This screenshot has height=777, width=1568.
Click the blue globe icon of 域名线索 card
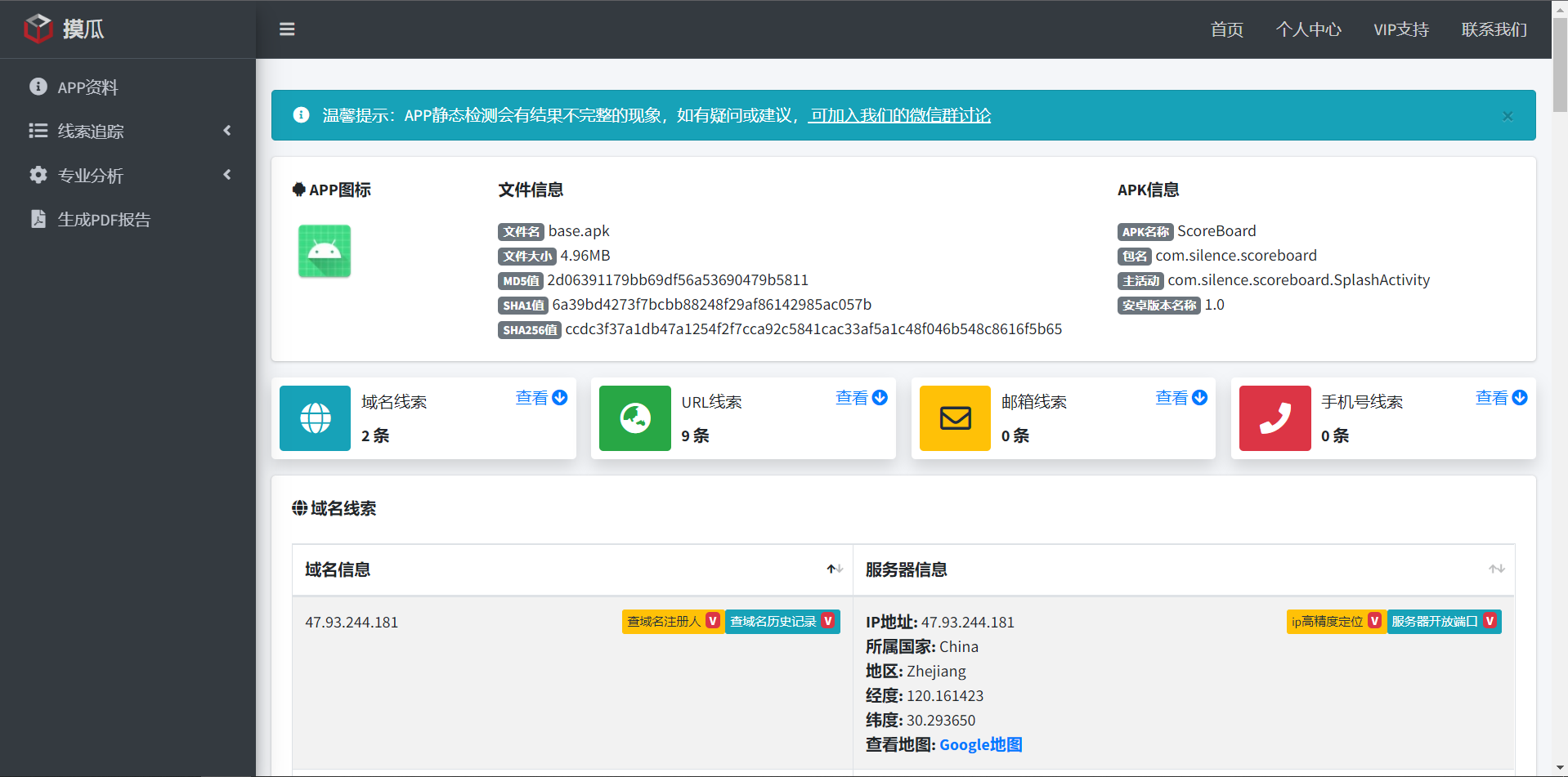(316, 418)
